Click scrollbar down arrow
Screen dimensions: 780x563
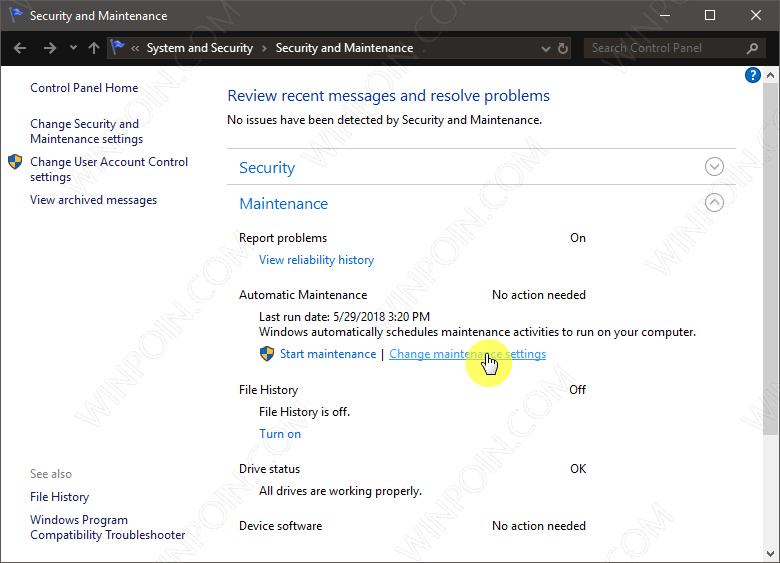(x=771, y=554)
